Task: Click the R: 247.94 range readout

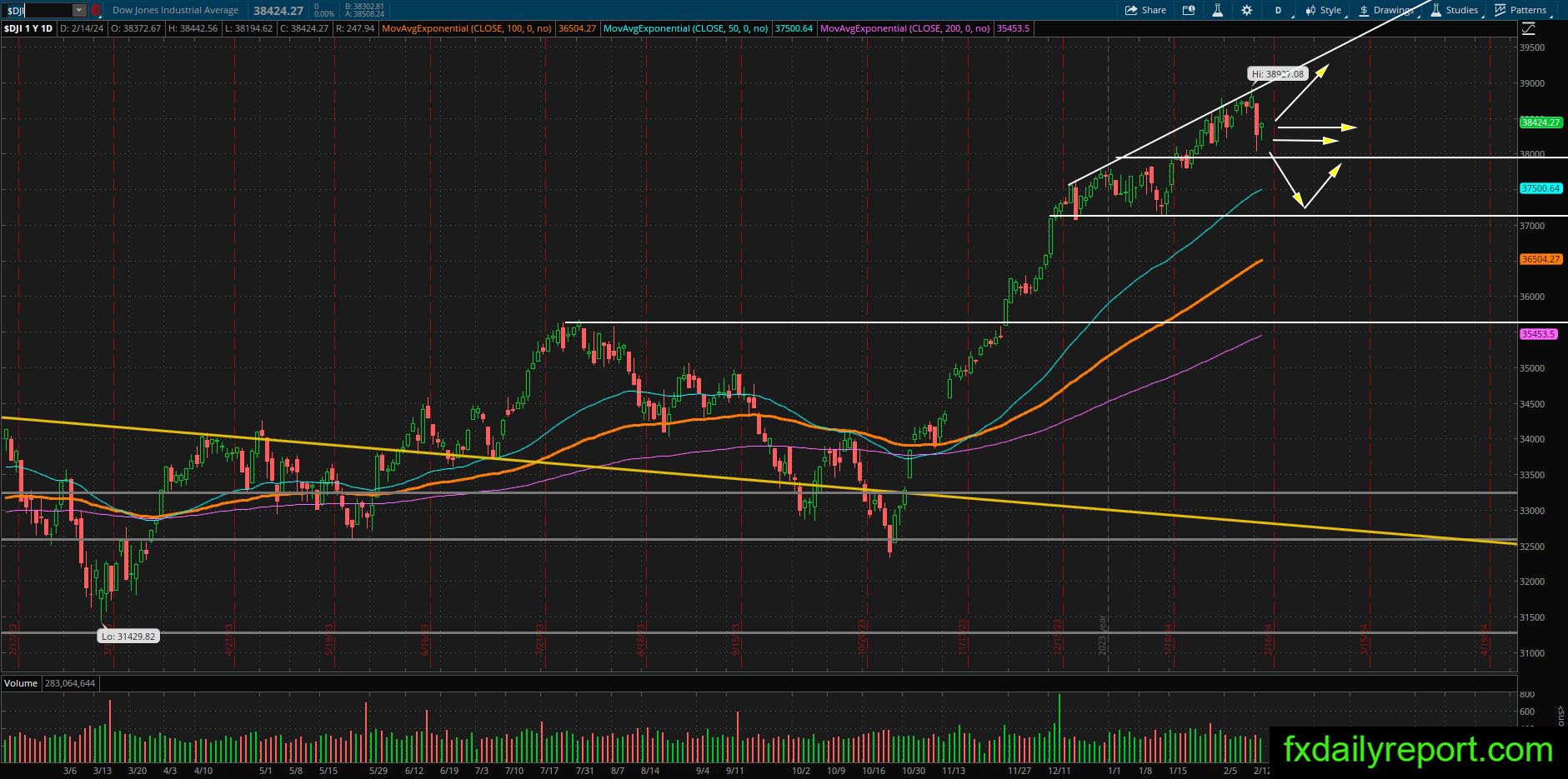Action: coord(356,28)
